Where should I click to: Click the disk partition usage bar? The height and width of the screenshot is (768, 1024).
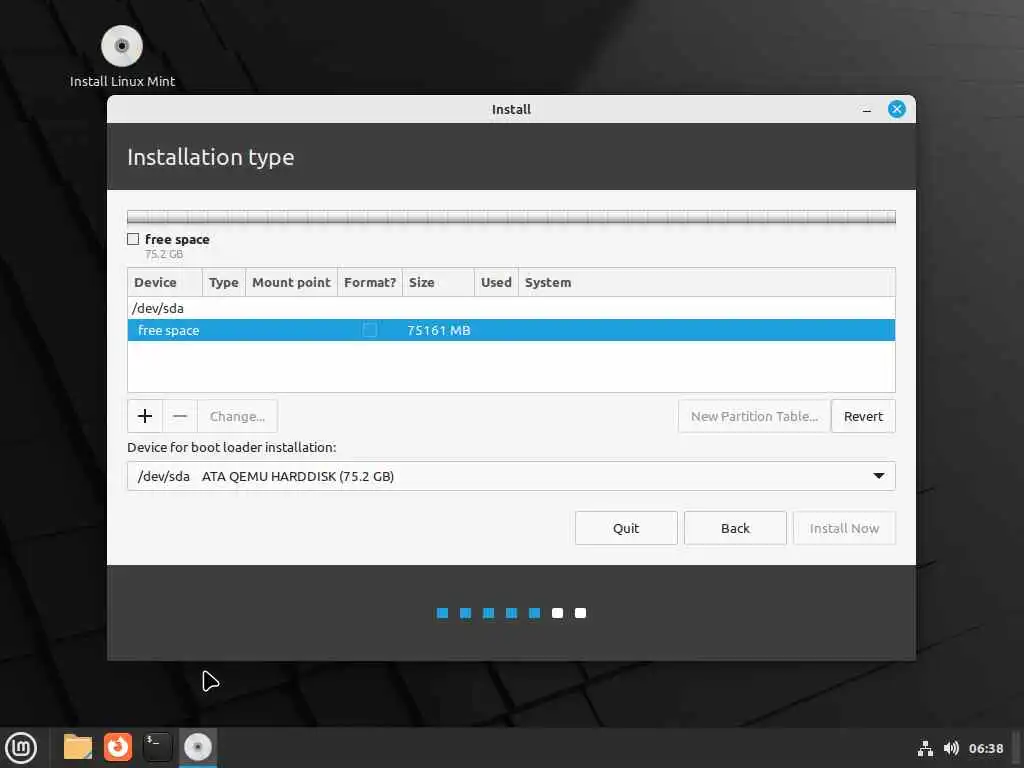pos(511,217)
